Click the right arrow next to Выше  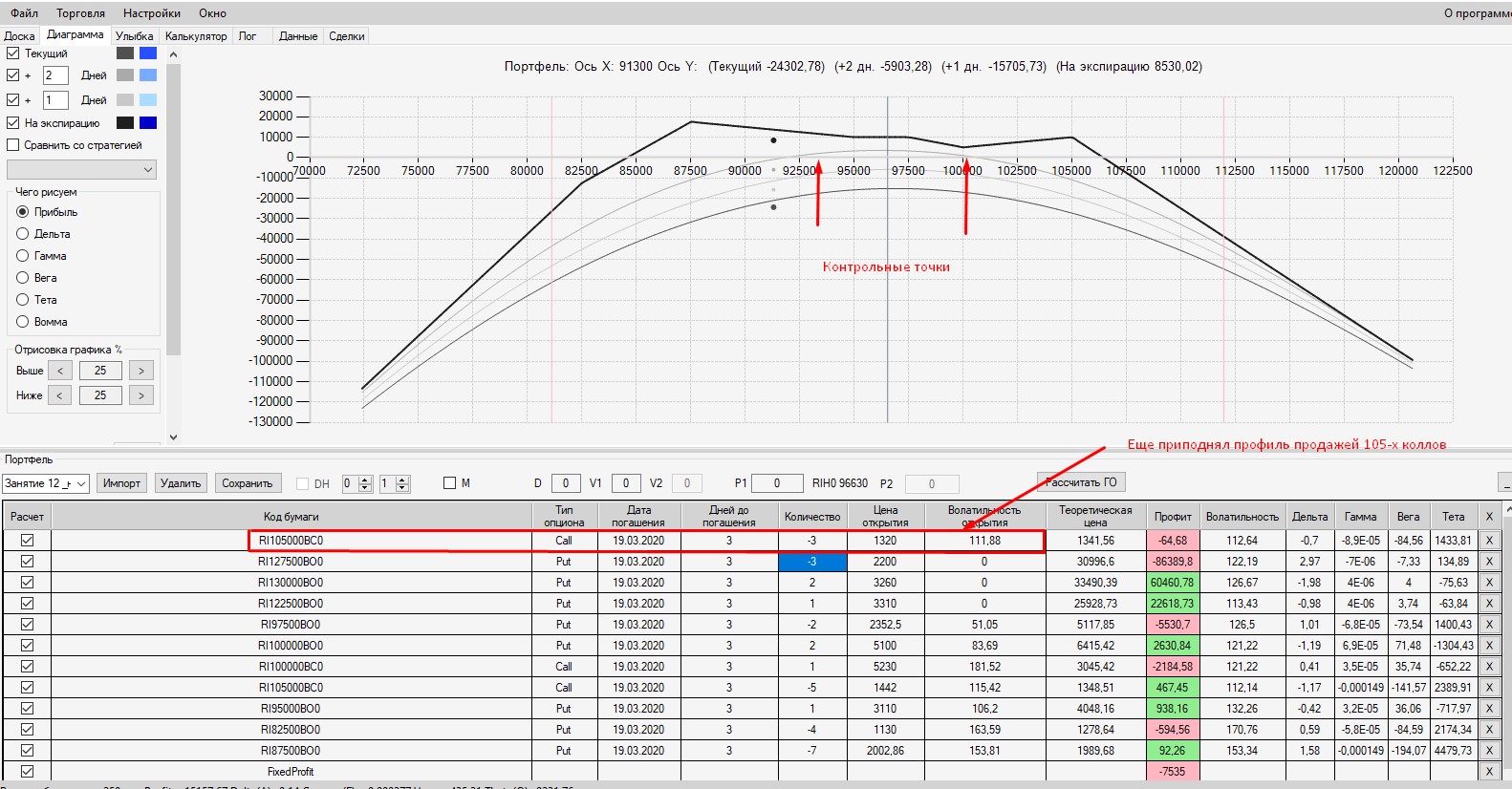click(141, 371)
